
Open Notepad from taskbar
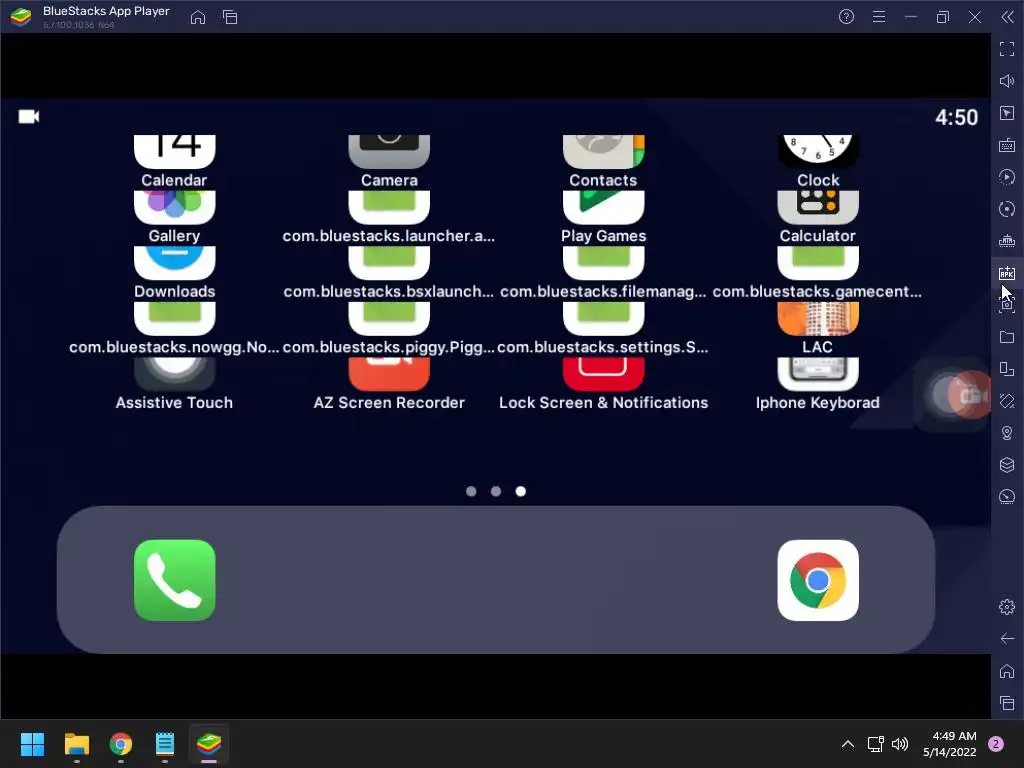(165, 744)
